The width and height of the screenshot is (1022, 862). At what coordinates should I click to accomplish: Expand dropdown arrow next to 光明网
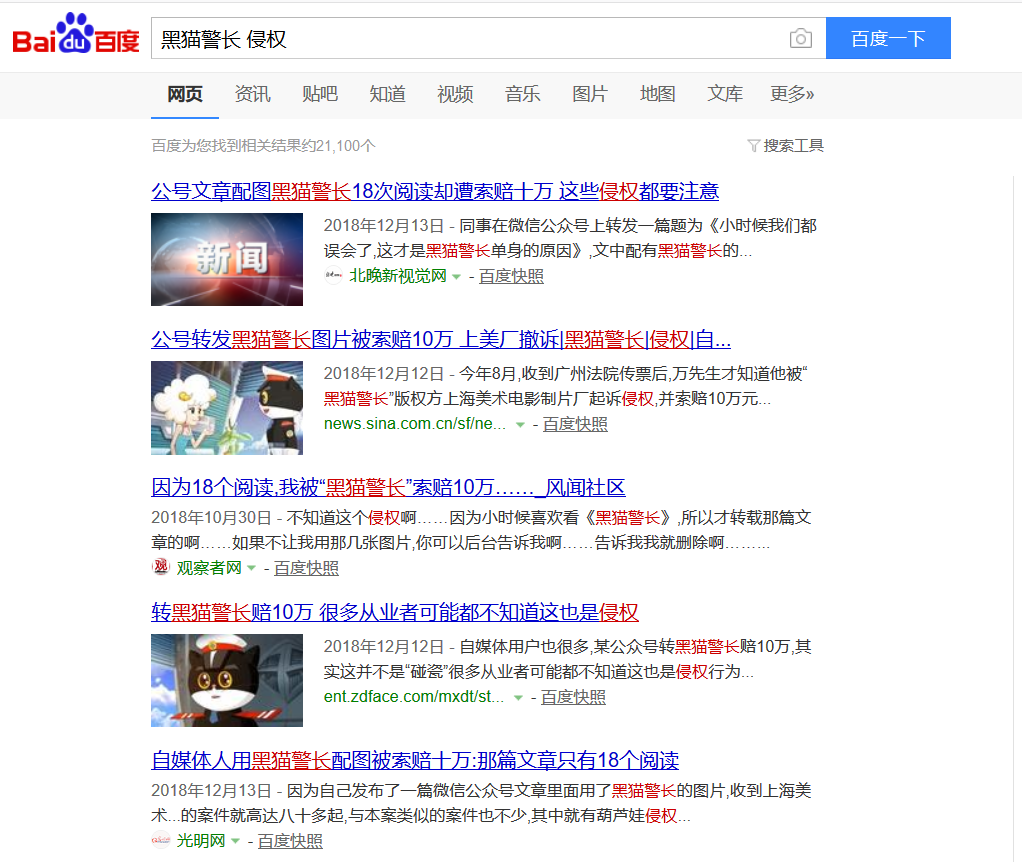tap(236, 841)
